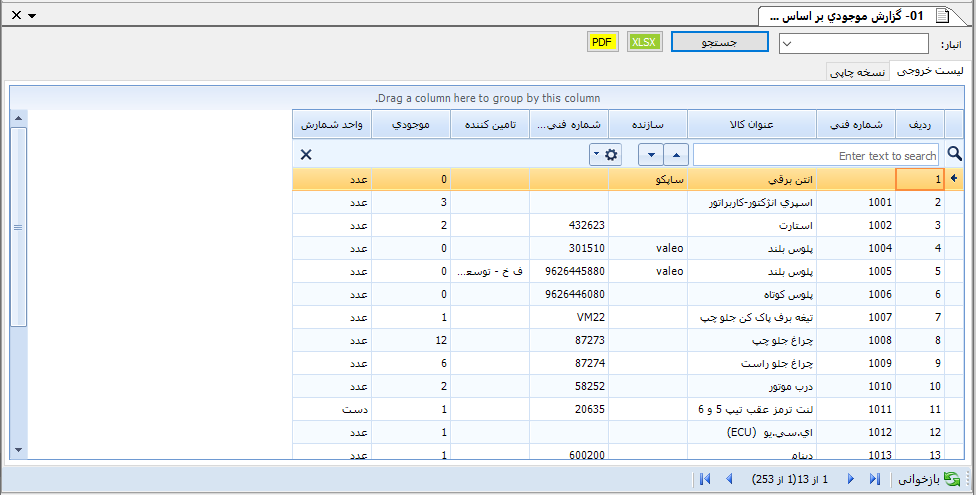976x495 pixels.
Task: Click the 87274 cell
Action: pos(569,364)
